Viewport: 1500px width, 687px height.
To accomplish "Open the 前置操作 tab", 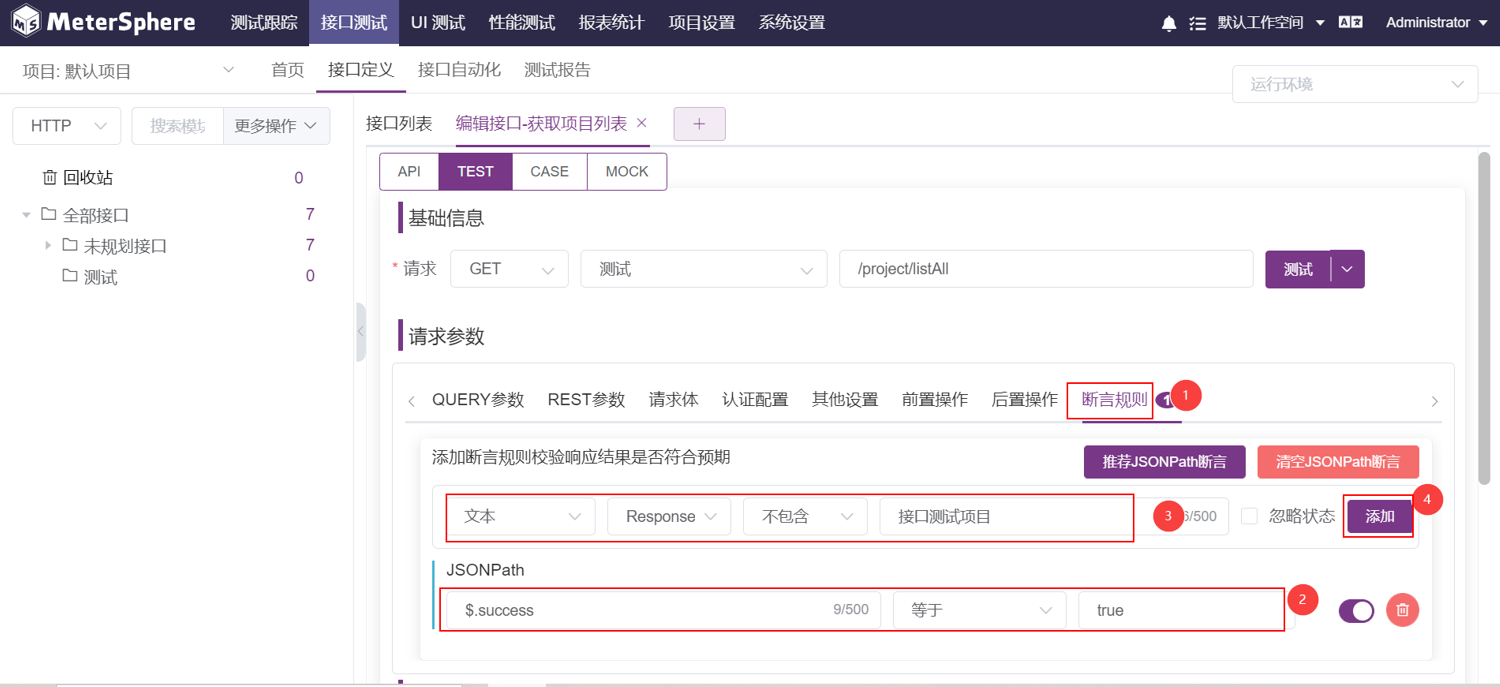I will click(935, 400).
